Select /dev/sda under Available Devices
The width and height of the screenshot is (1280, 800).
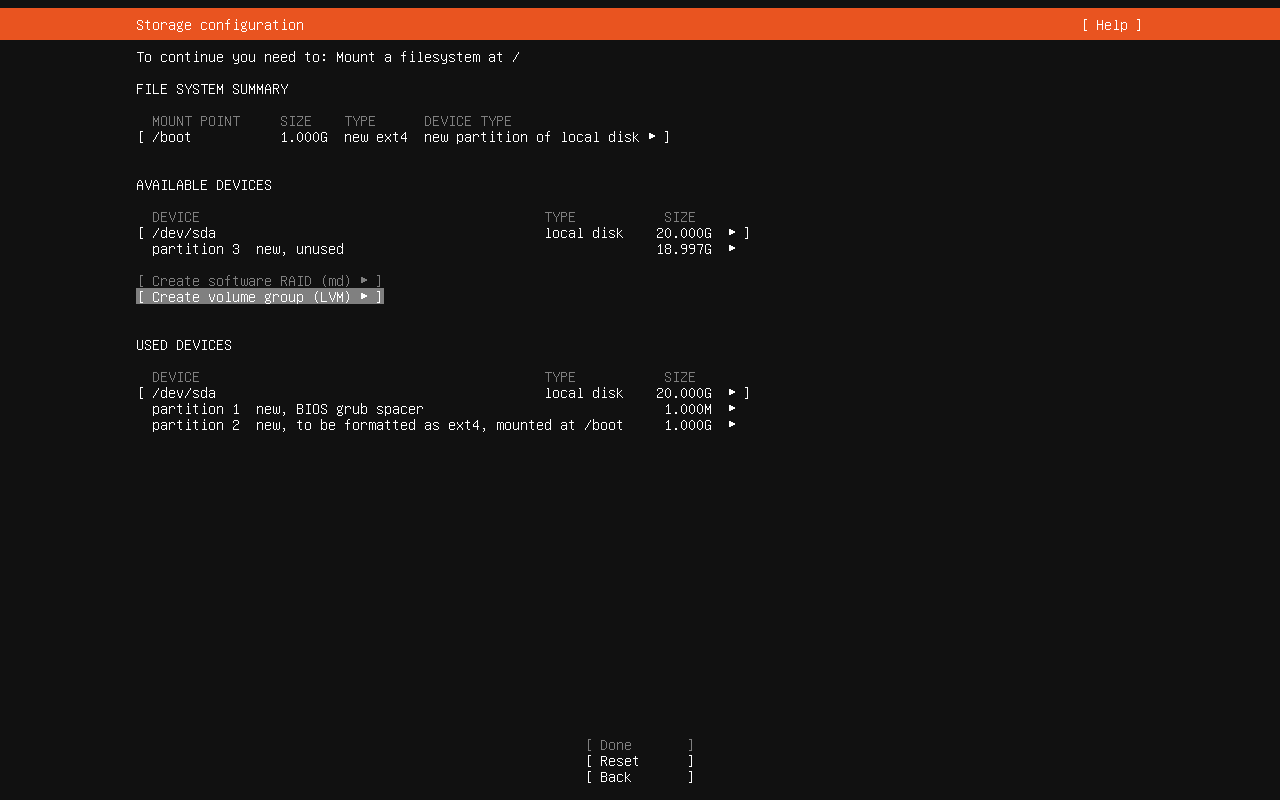click(x=184, y=233)
